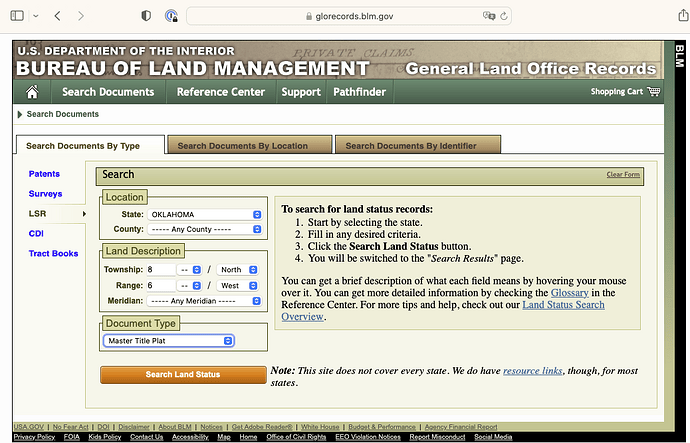The height and width of the screenshot is (443, 690).
Task: Click the Township number field
Action: click(161, 269)
